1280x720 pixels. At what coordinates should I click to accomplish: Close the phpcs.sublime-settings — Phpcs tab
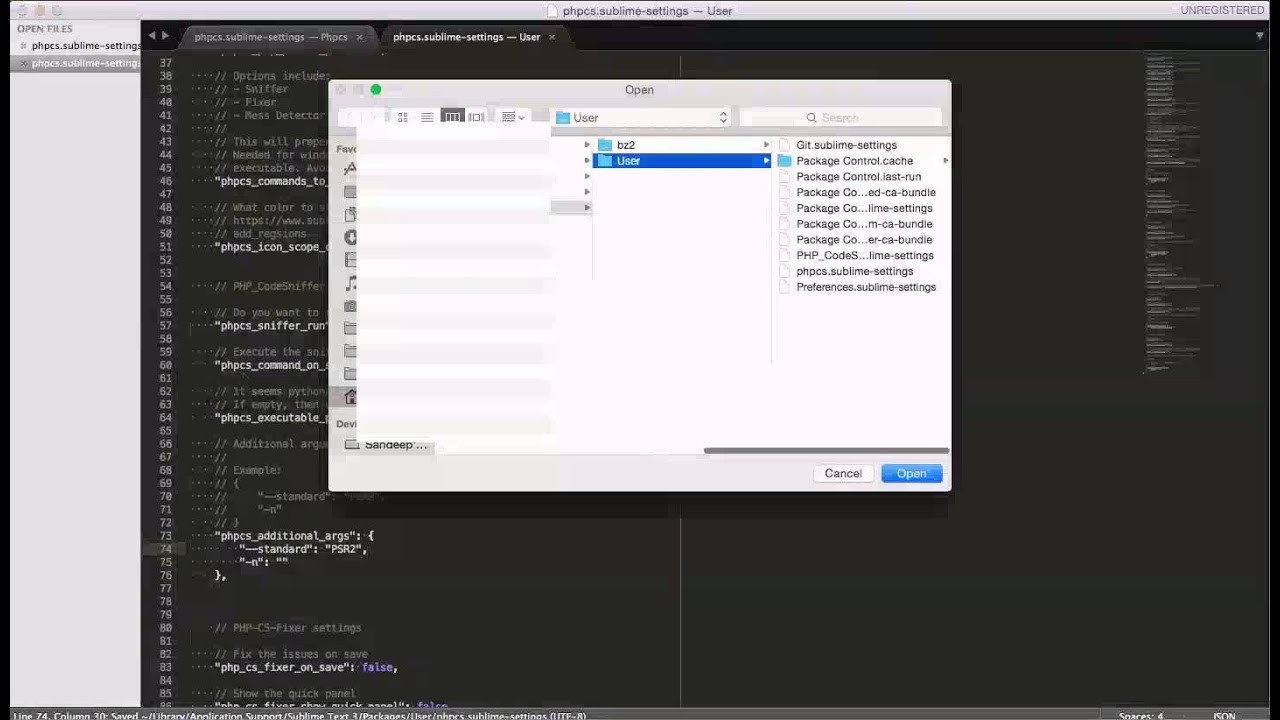pyautogui.click(x=360, y=37)
